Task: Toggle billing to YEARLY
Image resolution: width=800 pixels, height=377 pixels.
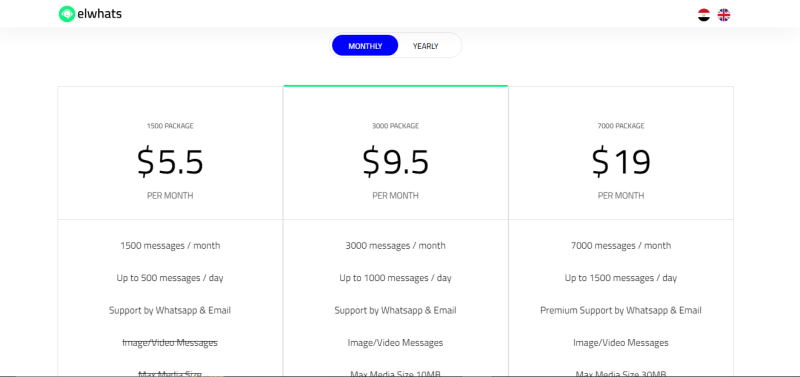Action: click(426, 46)
